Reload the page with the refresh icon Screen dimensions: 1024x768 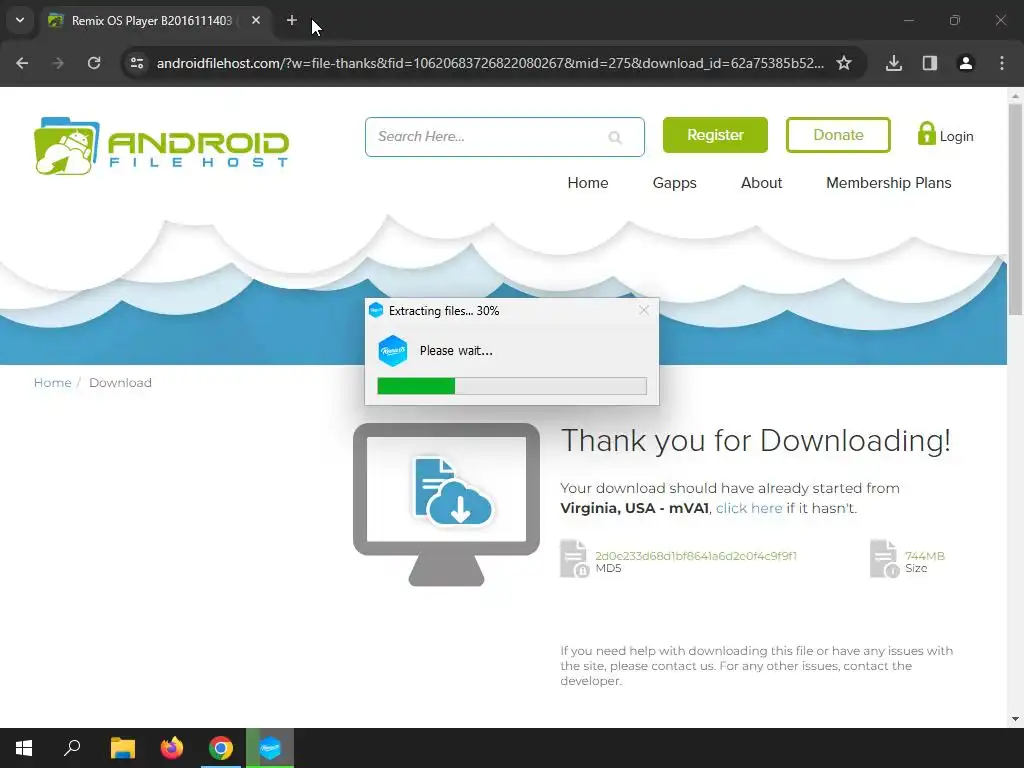coord(94,63)
